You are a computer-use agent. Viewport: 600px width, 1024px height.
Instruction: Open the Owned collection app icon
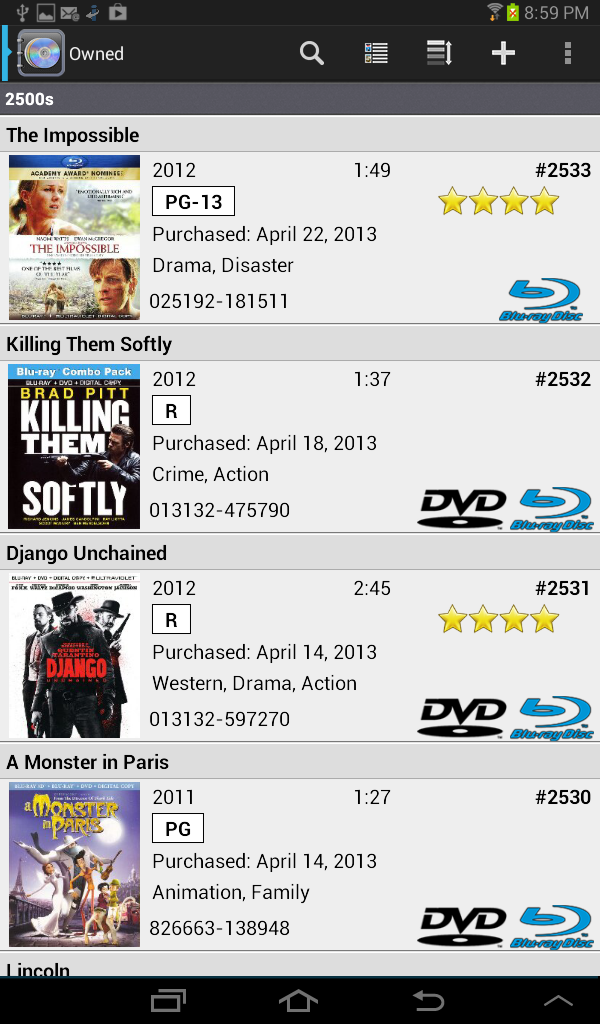pyautogui.click(x=40, y=53)
